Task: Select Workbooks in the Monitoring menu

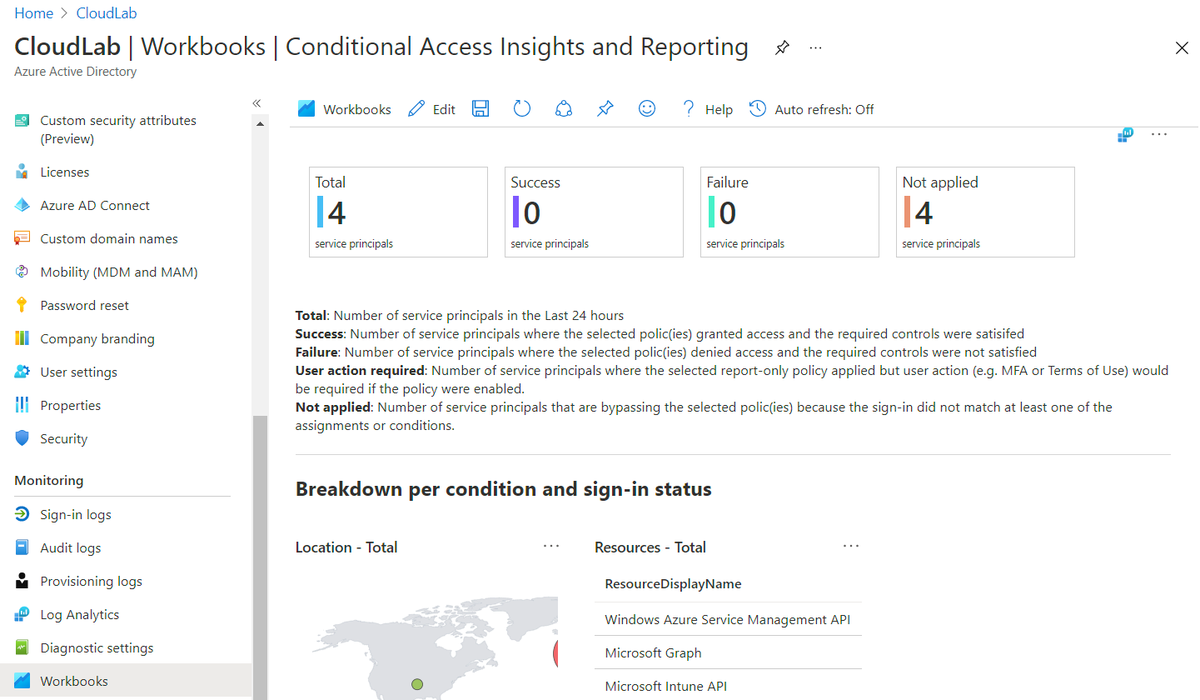Action: (x=126, y=681)
